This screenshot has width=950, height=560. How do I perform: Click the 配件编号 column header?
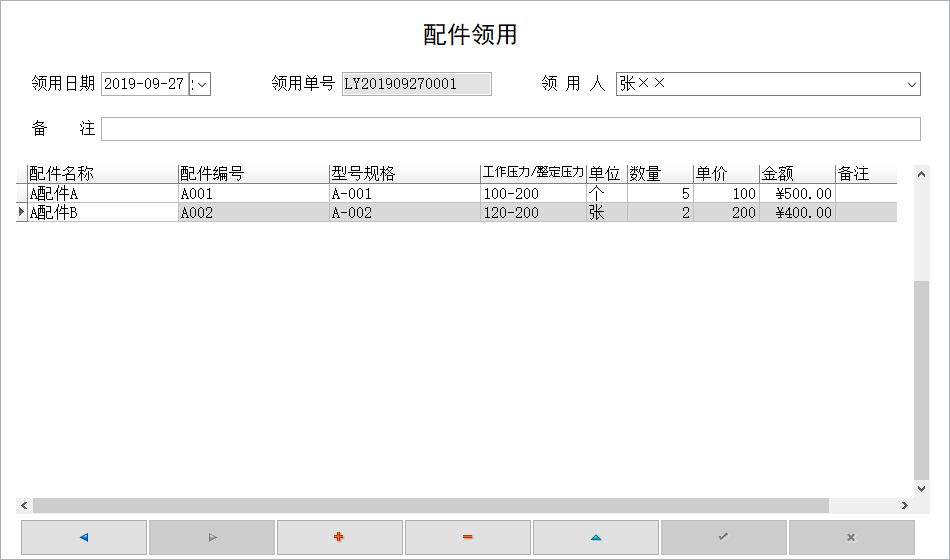click(x=254, y=174)
